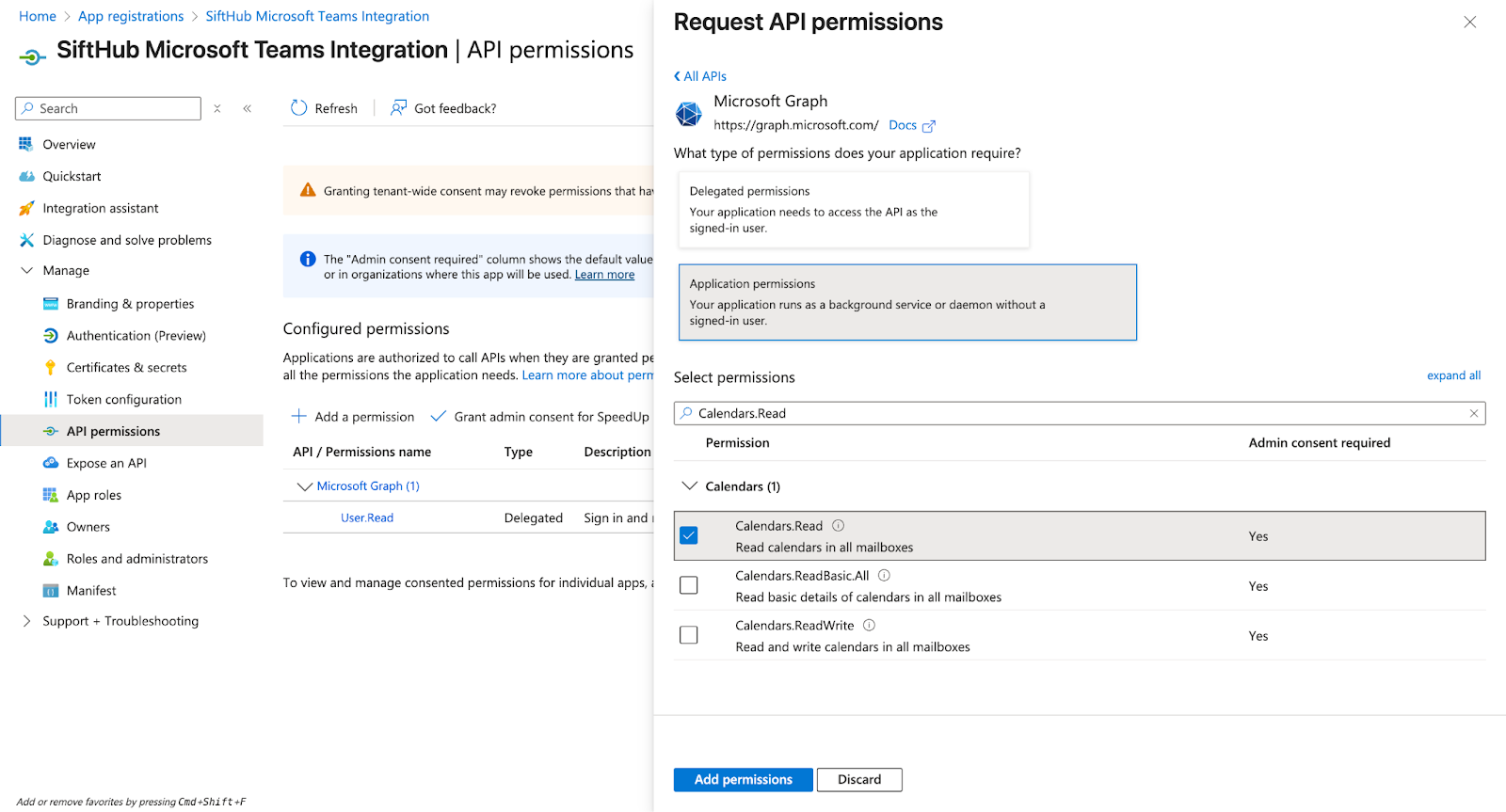
Task: Expand Support + Troubleshooting section
Action: 26,621
